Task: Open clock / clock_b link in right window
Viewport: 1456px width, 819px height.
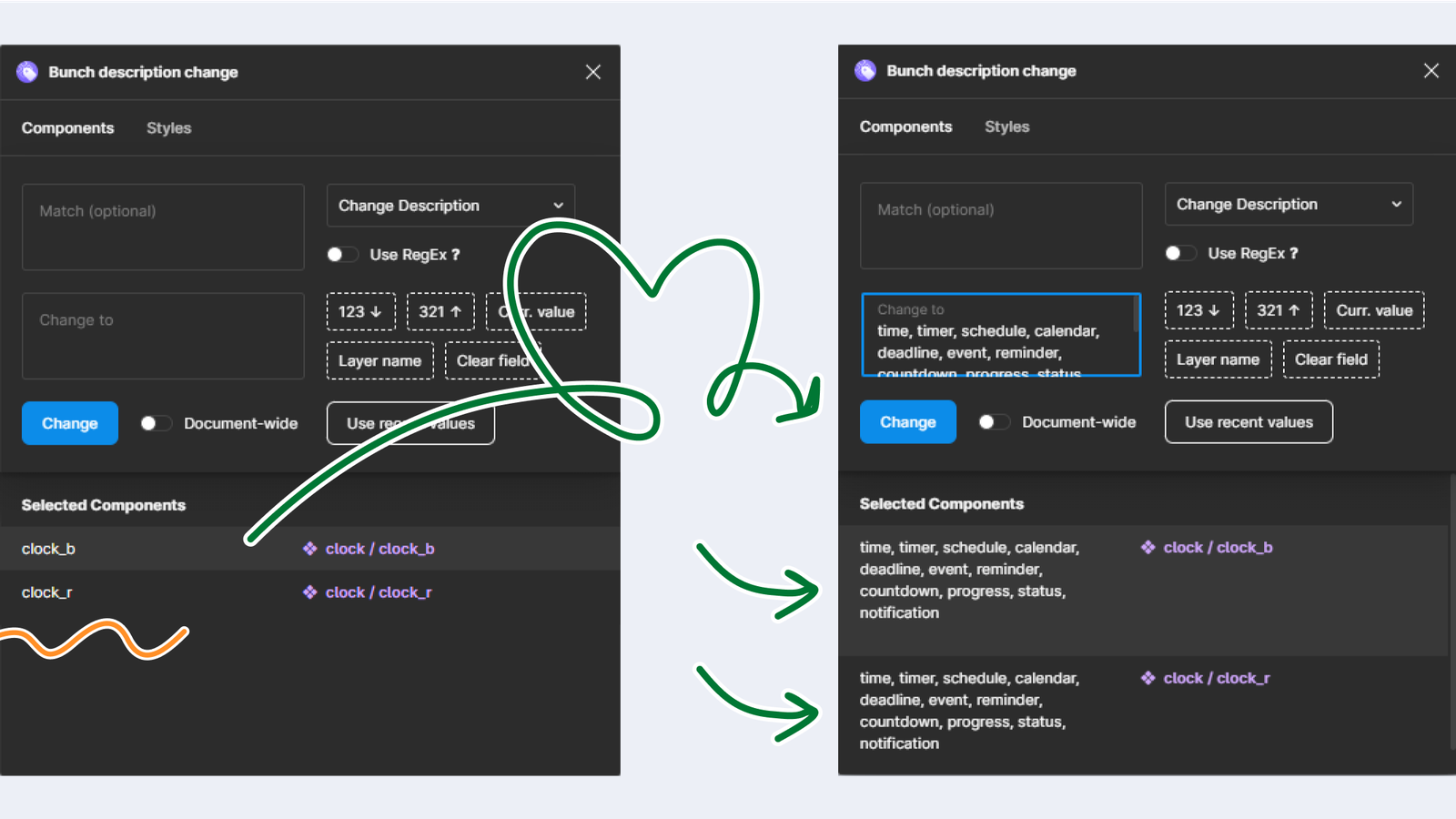Action: (x=1218, y=547)
